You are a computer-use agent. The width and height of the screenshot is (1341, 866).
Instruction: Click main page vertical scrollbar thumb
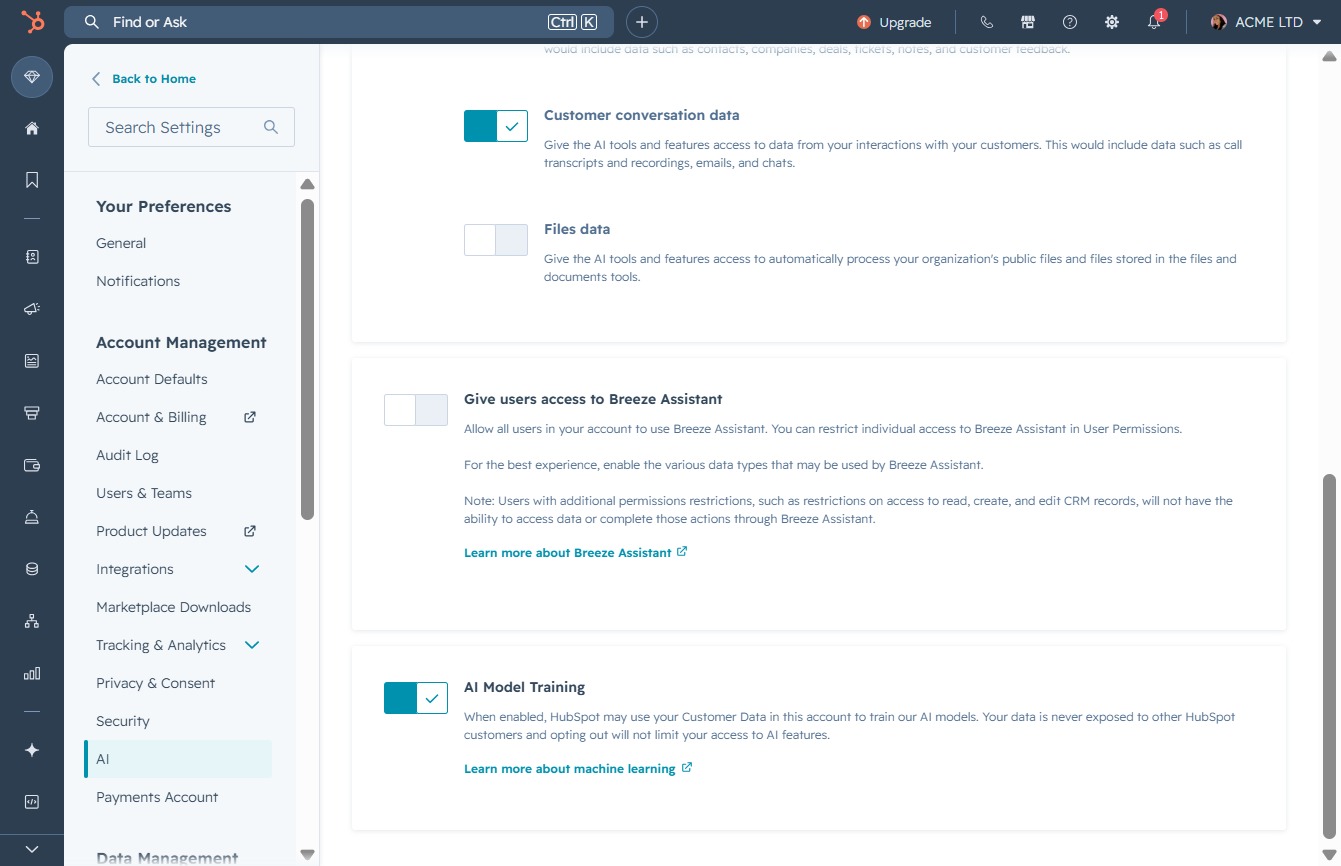[x=1329, y=656]
